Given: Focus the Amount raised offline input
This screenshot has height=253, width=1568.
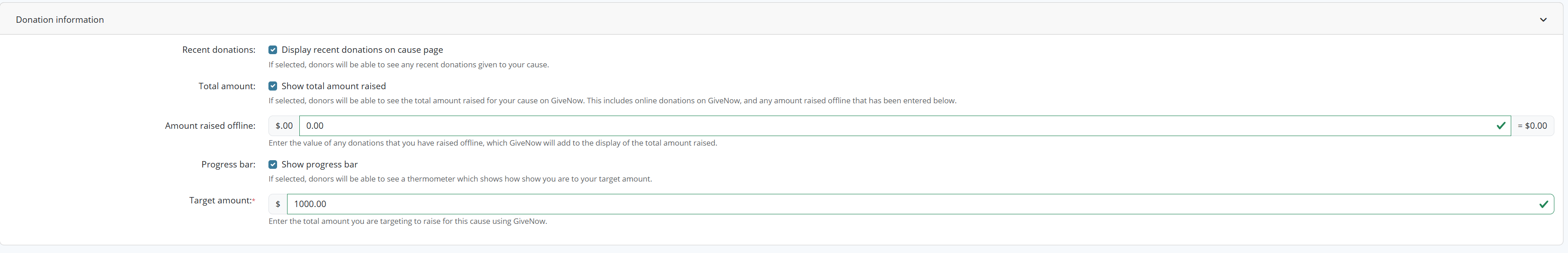Looking at the screenshot, I should [x=895, y=126].
